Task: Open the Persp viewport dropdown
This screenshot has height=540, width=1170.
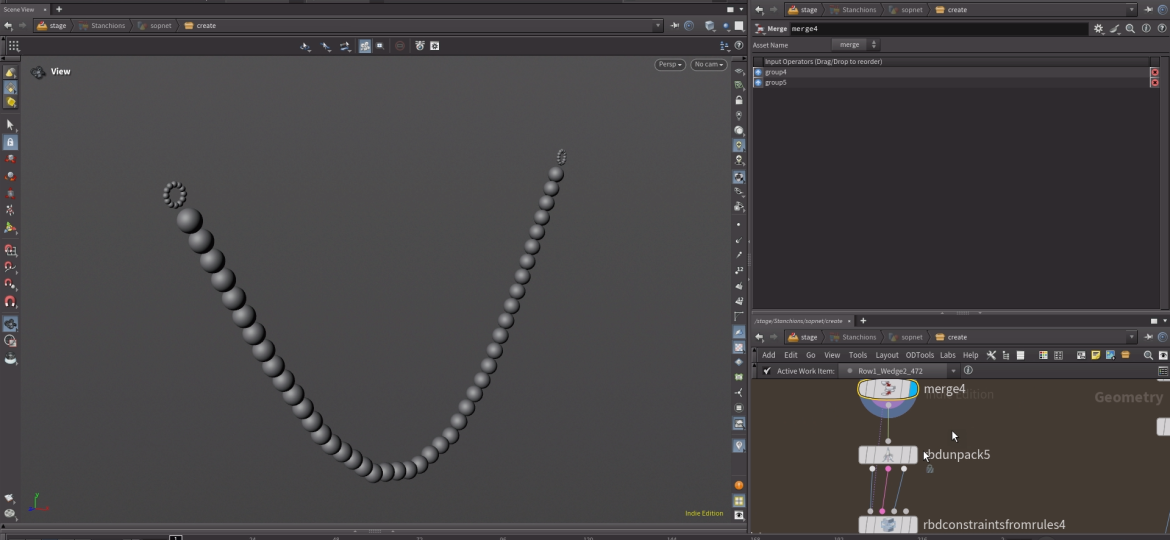Action: click(x=670, y=65)
